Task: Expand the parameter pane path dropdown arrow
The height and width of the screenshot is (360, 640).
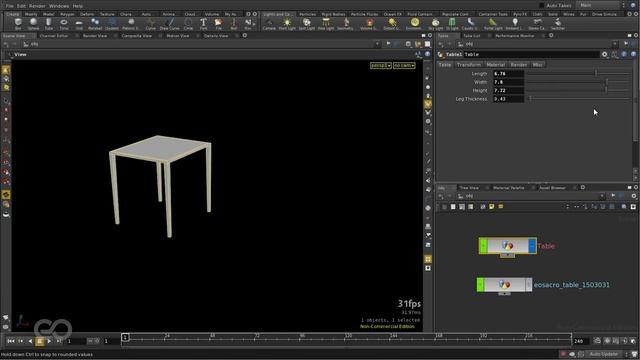Action: point(615,44)
